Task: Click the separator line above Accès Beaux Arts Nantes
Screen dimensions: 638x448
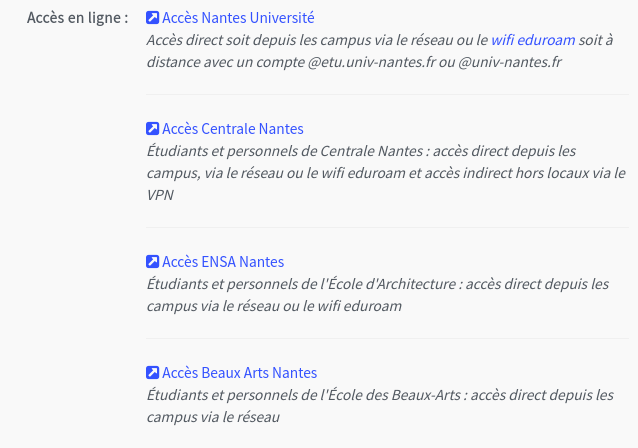Action: coord(387,339)
